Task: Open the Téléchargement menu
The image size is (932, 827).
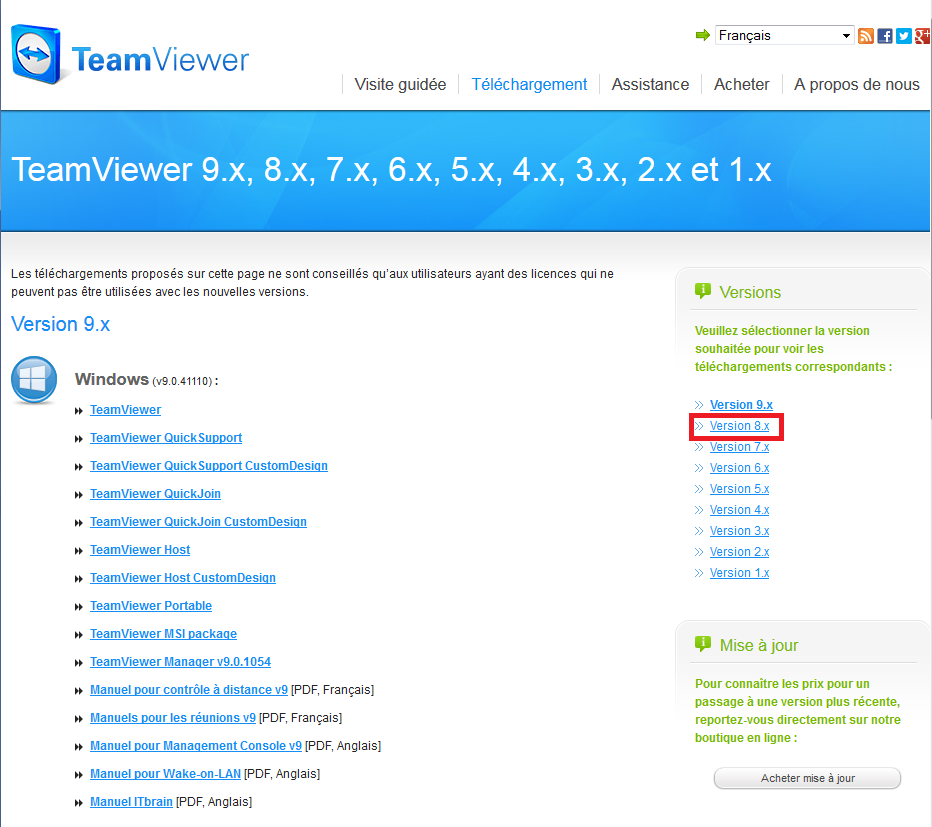Action: click(x=529, y=84)
